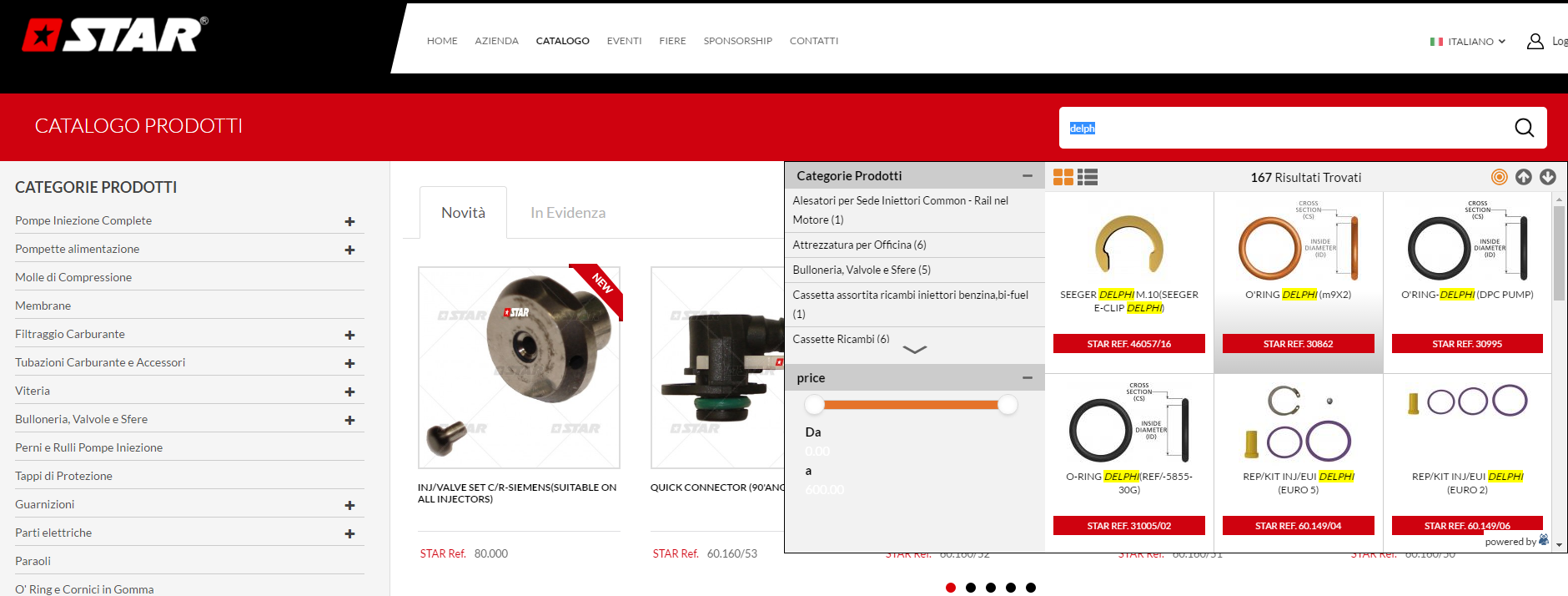
Task: Show more categories with the chevron
Action: pos(914,350)
